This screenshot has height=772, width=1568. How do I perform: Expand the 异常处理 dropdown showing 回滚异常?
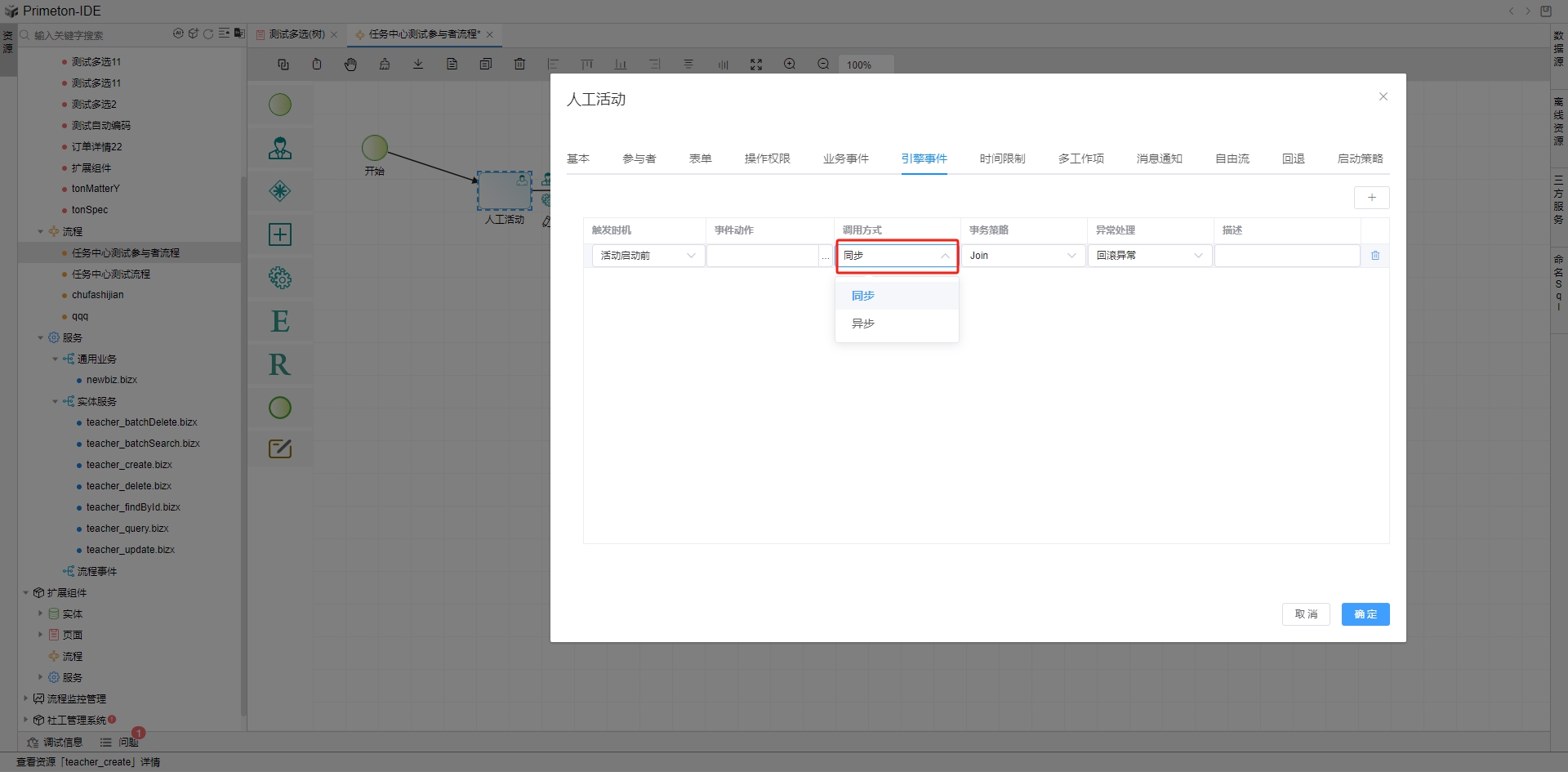click(1149, 256)
